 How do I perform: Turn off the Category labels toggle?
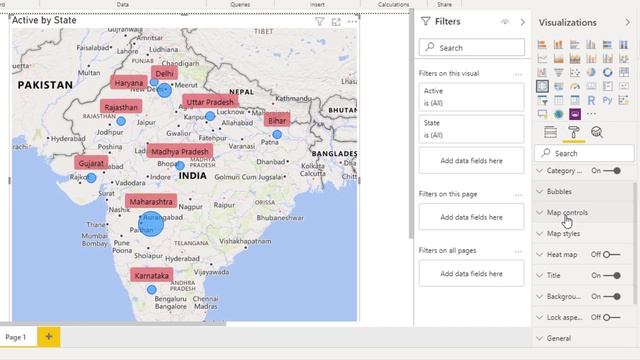[612, 171]
